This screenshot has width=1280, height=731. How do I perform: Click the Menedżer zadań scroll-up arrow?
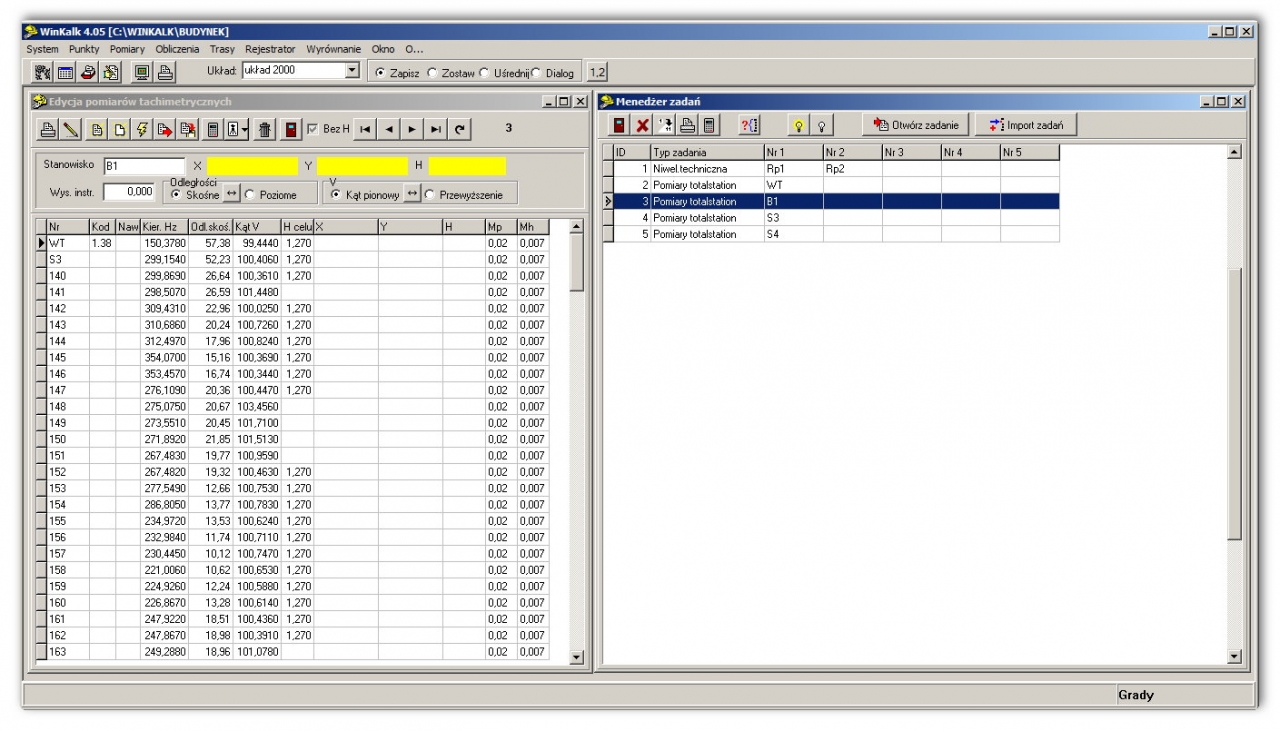click(1235, 152)
